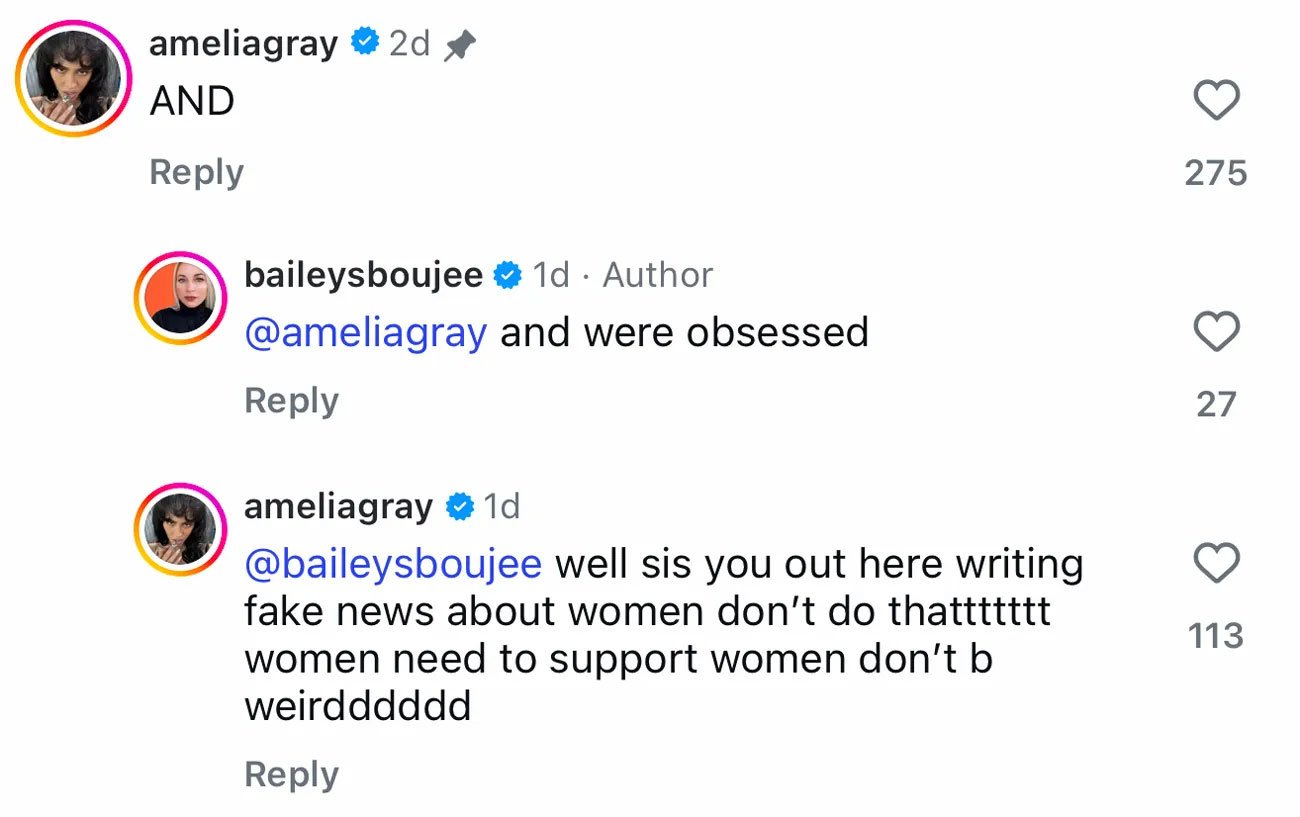1300x817 pixels.
Task: Click the pin icon on ameliagray's comment
Action: 461,42
